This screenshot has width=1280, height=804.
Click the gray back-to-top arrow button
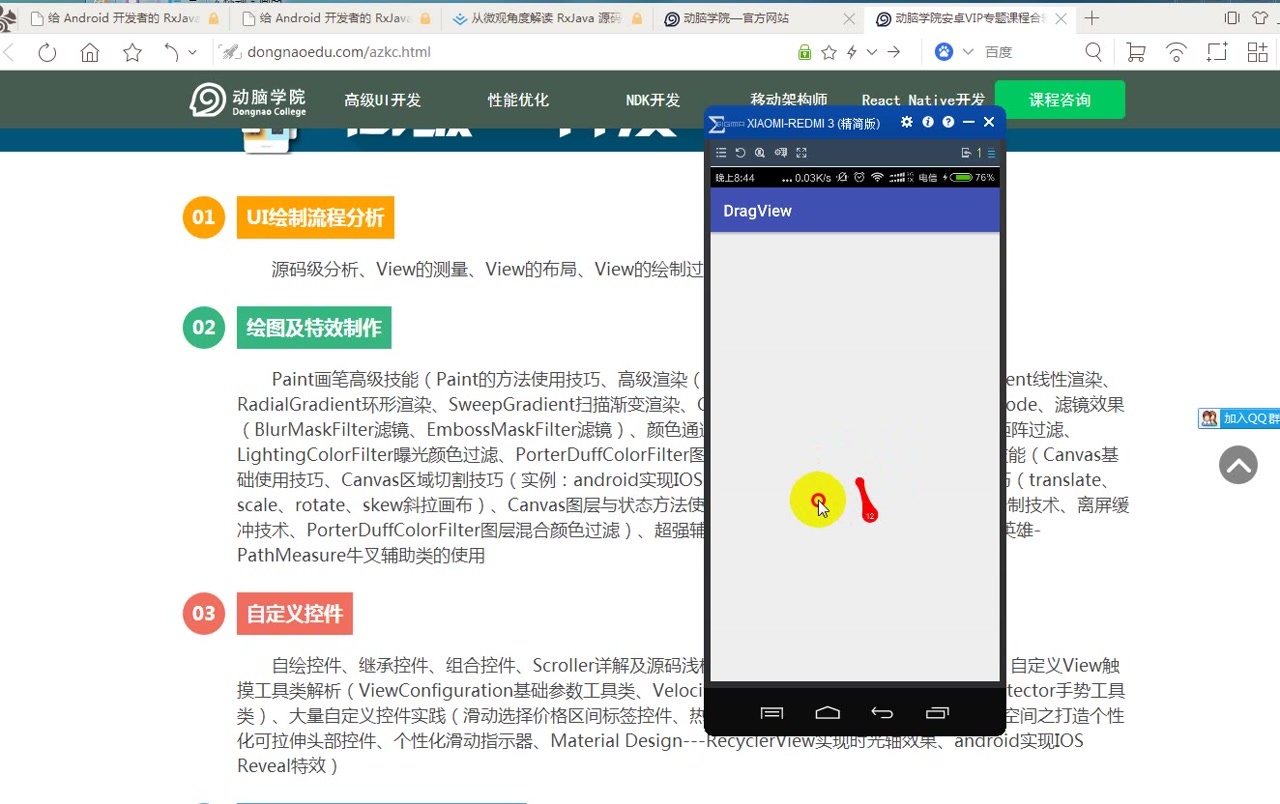(x=1238, y=465)
